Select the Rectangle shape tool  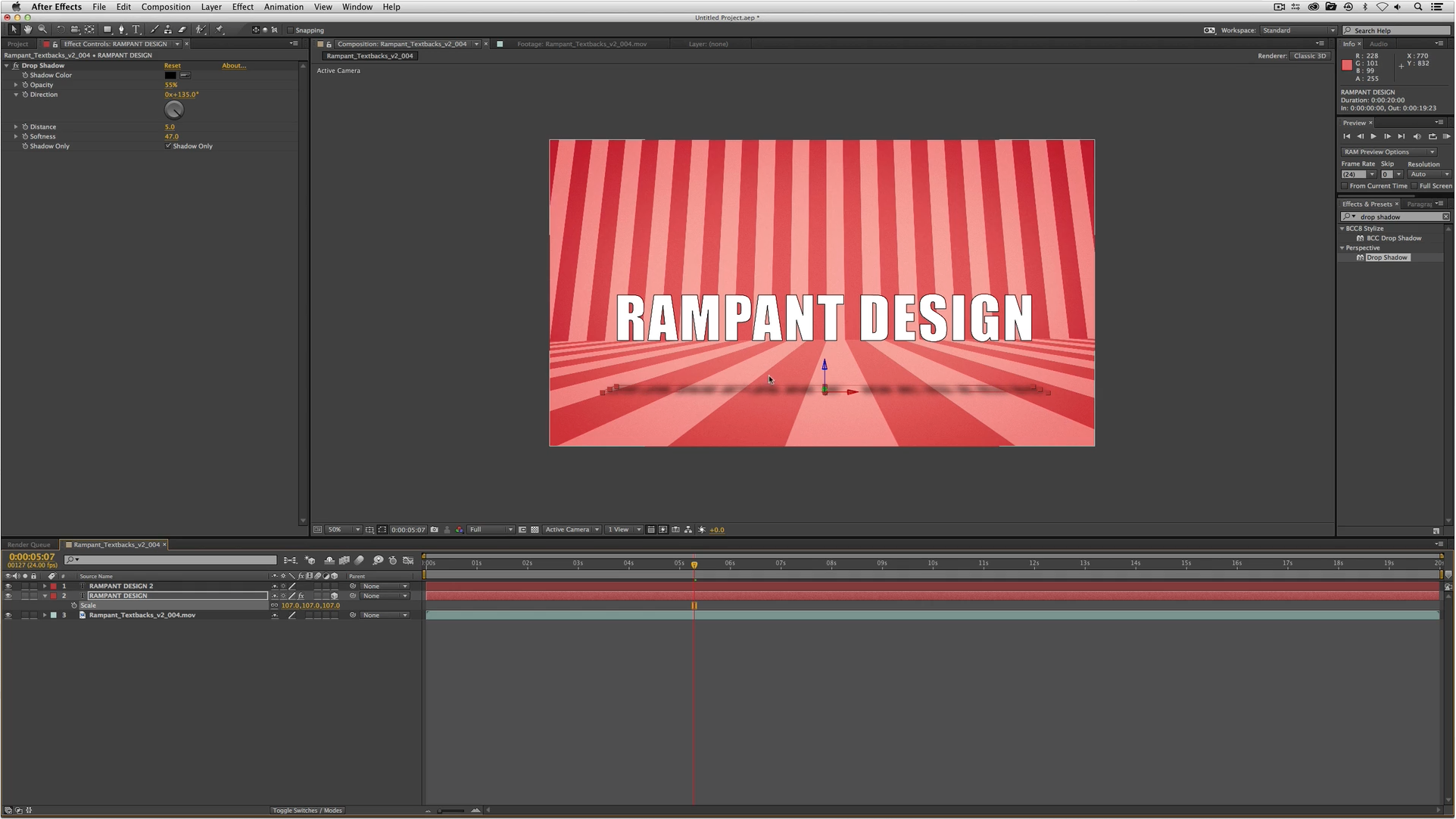point(108,30)
